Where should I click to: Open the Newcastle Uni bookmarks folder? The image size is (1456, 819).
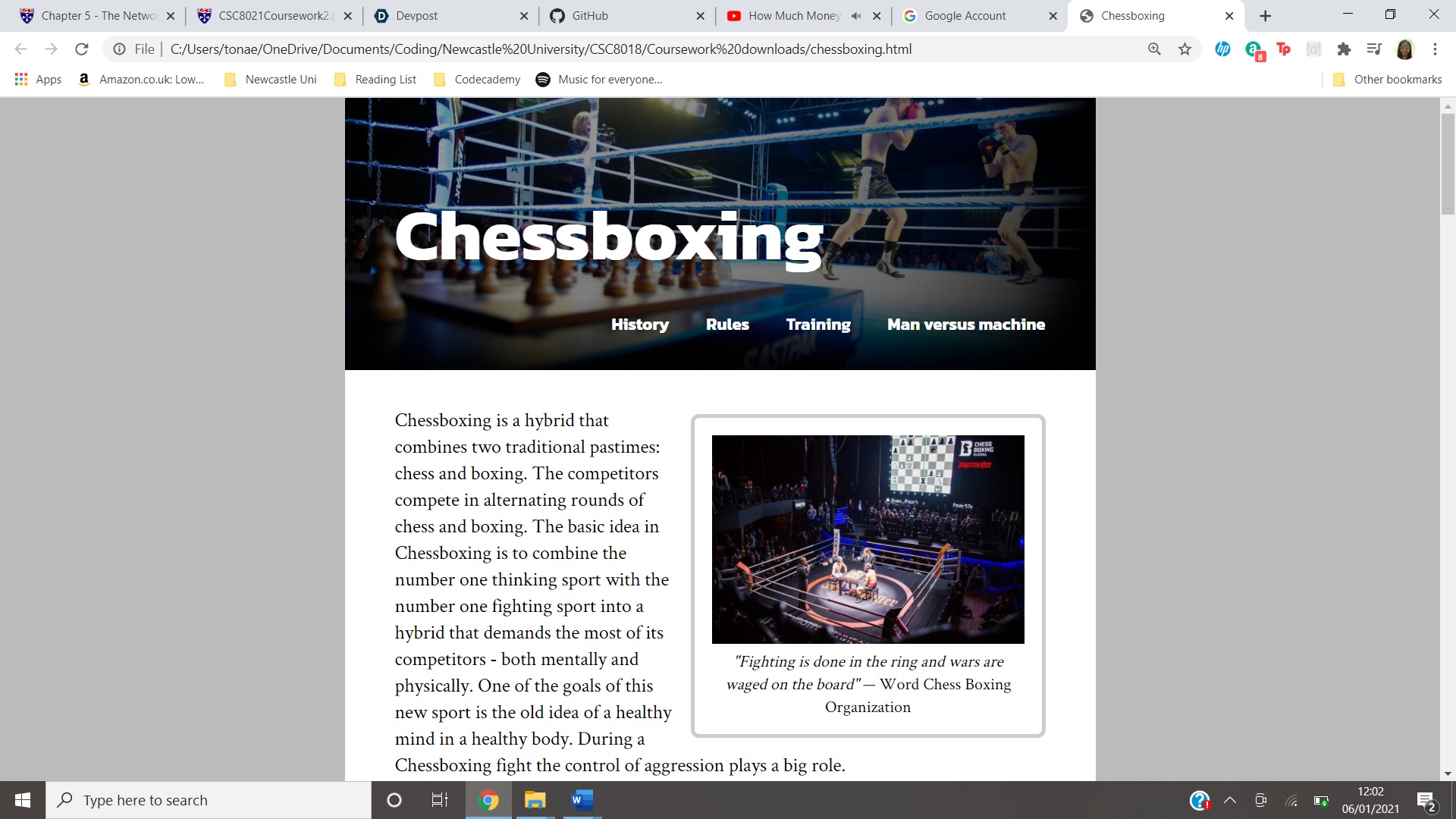pyautogui.click(x=271, y=80)
